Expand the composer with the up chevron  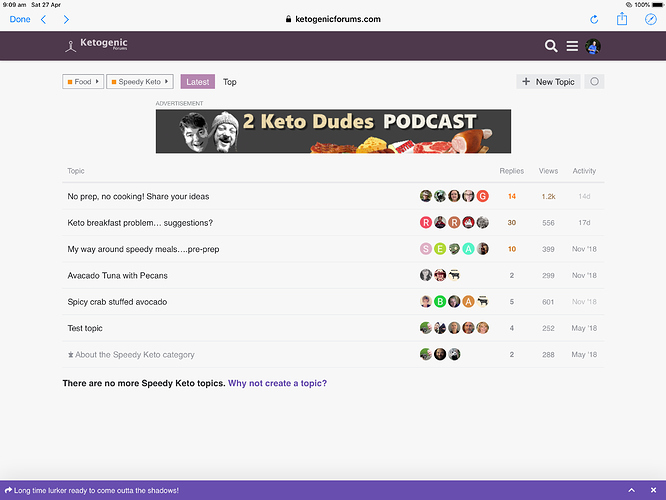(632, 490)
